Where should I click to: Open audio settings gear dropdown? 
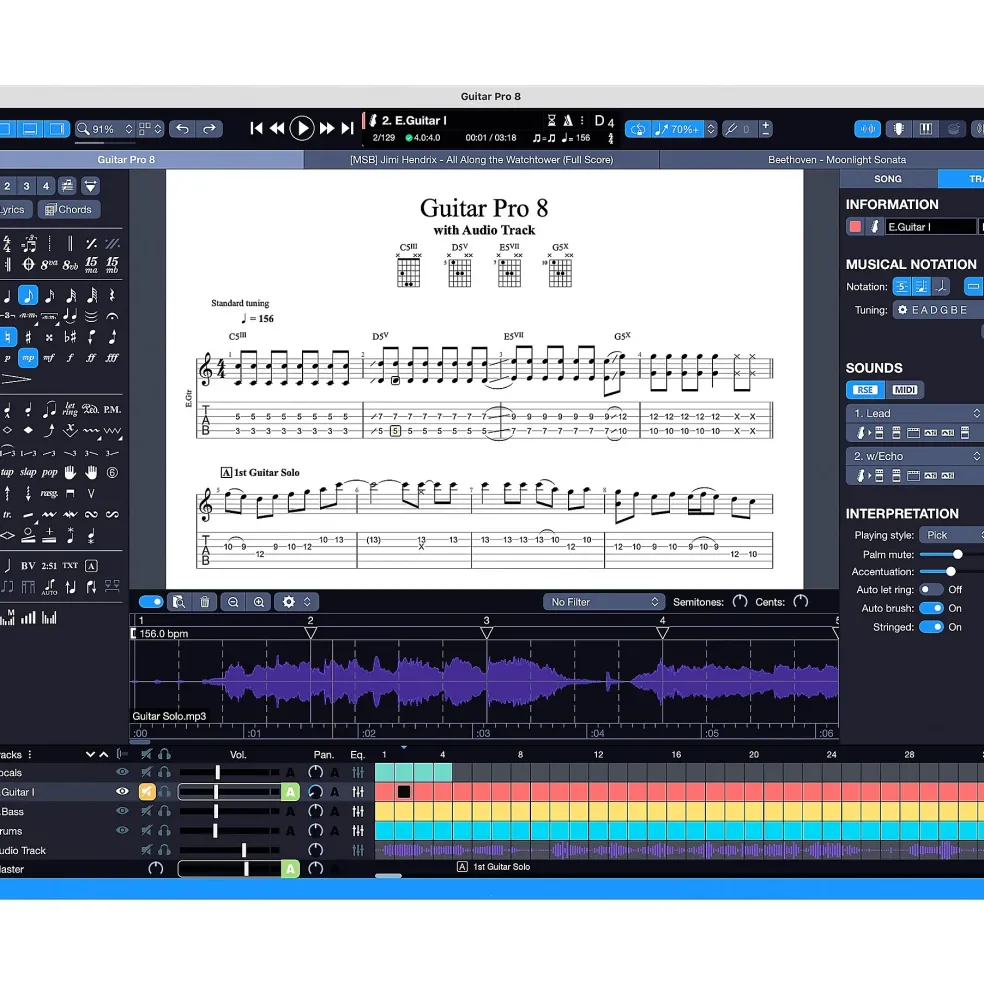(297, 602)
